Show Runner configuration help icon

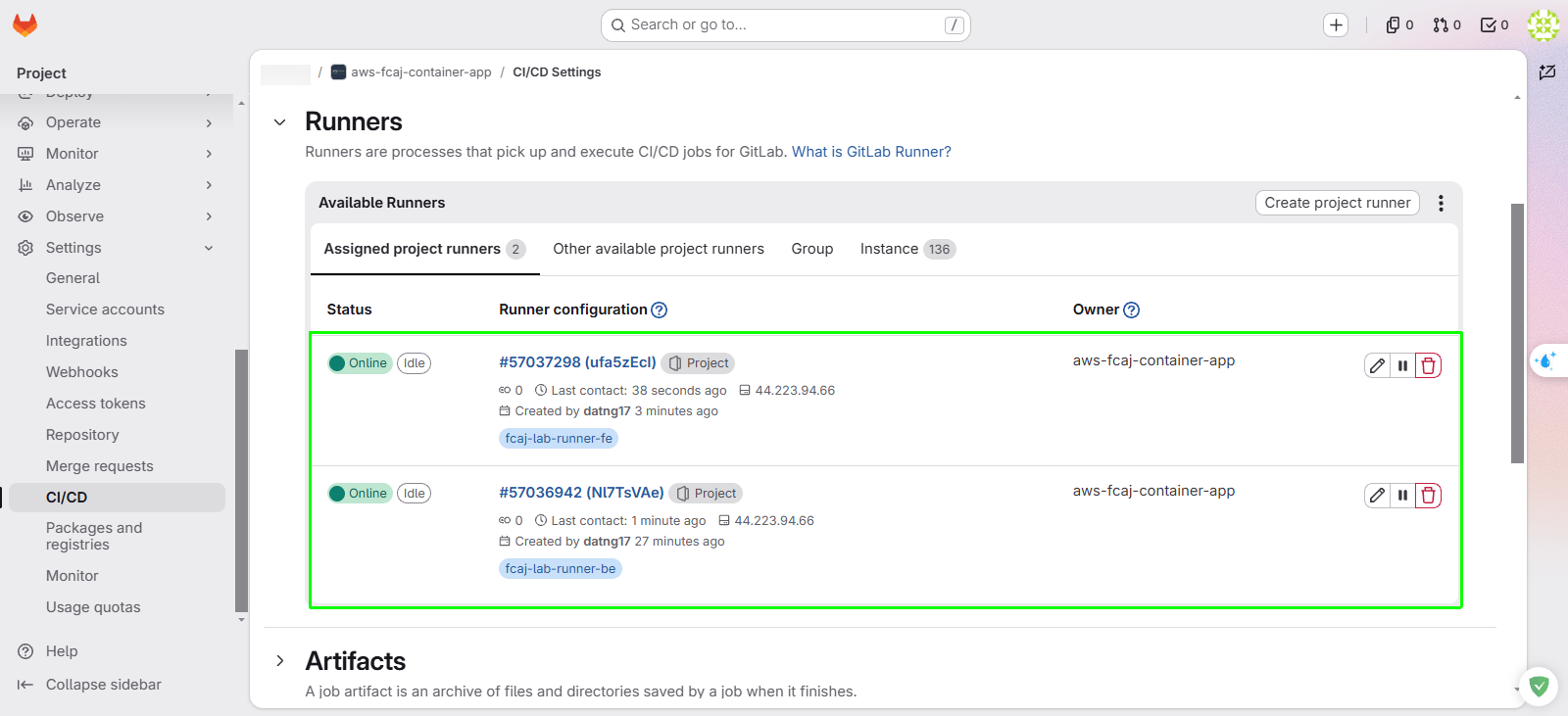(x=660, y=310)
